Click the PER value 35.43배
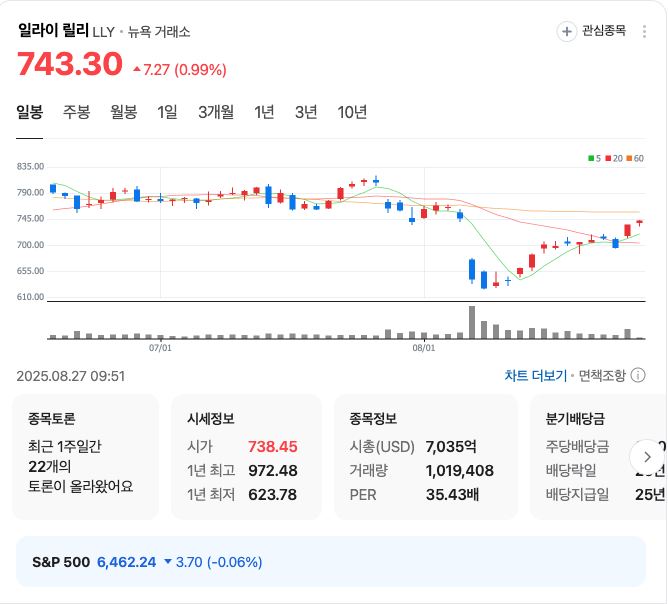 452,495
